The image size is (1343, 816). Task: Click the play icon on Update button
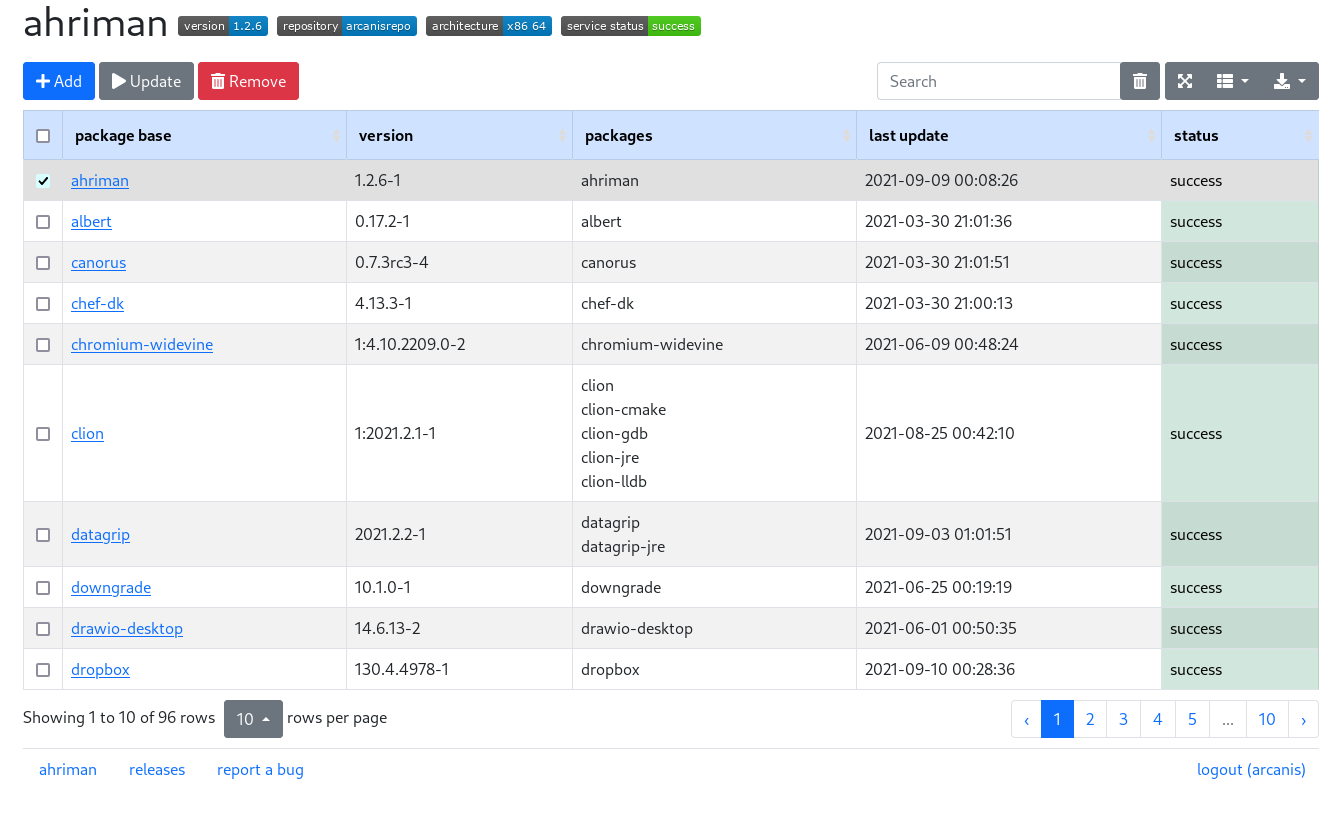pyautogui.click(x=117, y=81)
